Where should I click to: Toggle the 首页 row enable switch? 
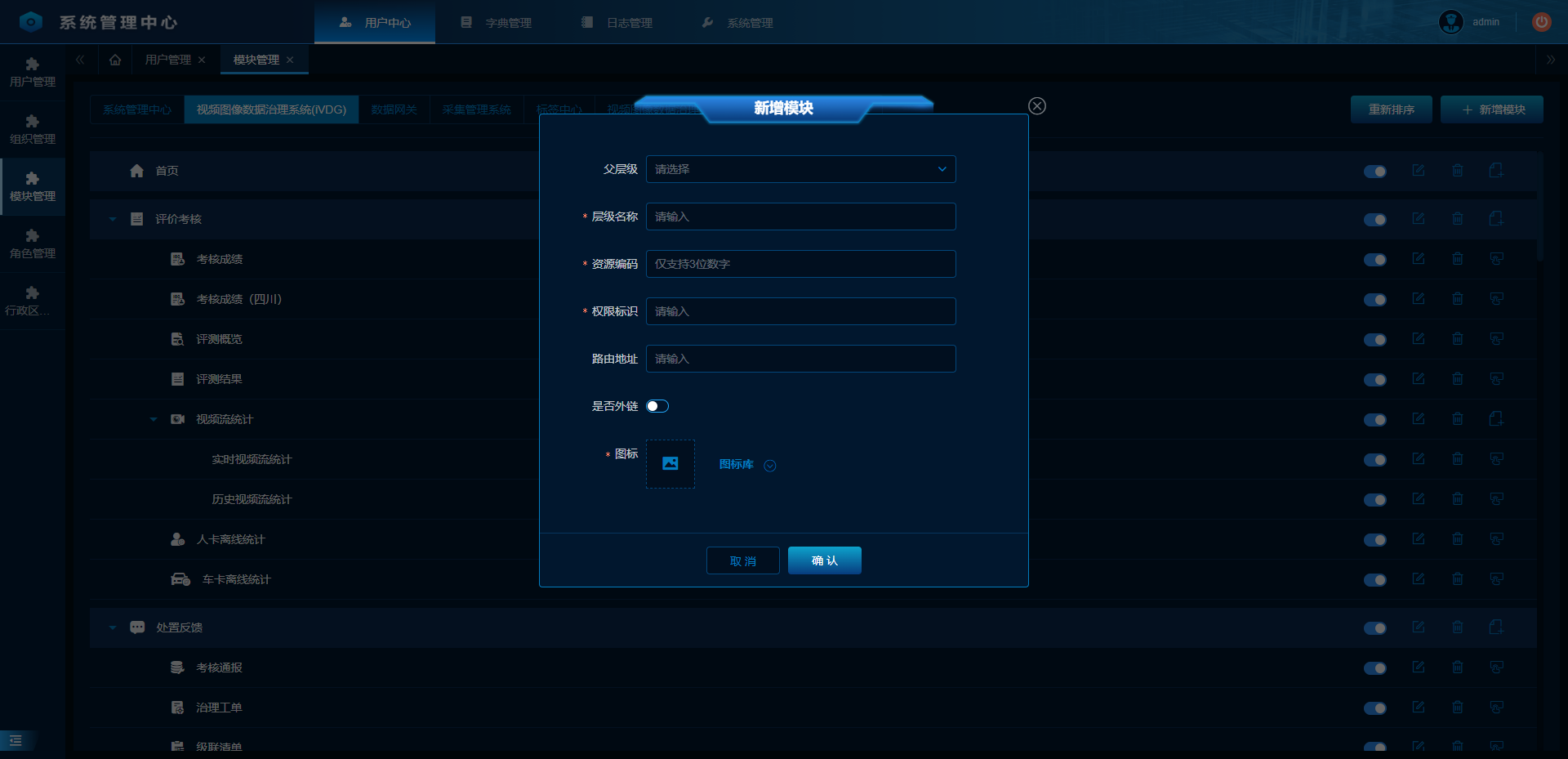(1375, 172)
